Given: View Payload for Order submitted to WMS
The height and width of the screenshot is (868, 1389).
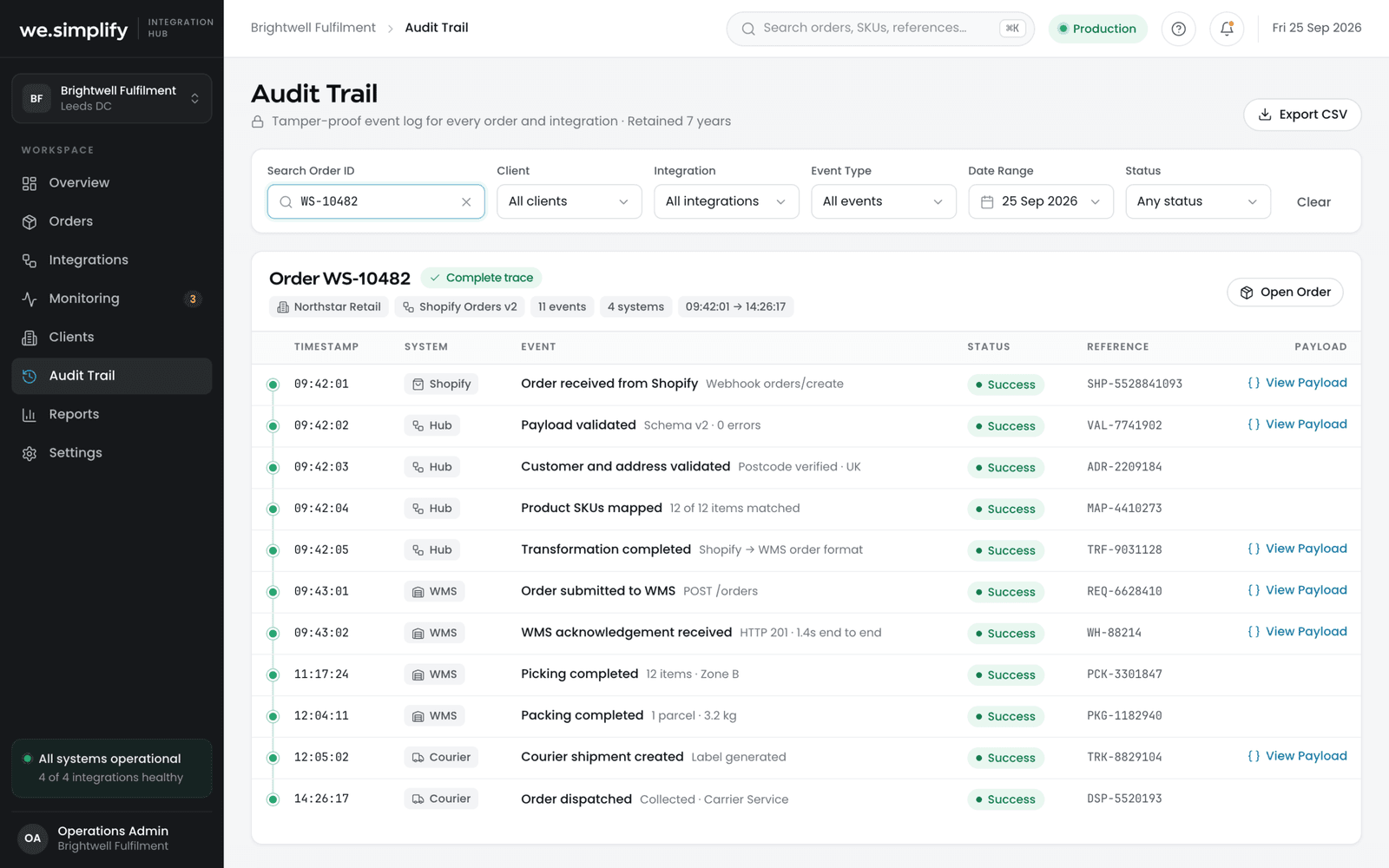Looking at the screenshot, I should (1297, 590).
